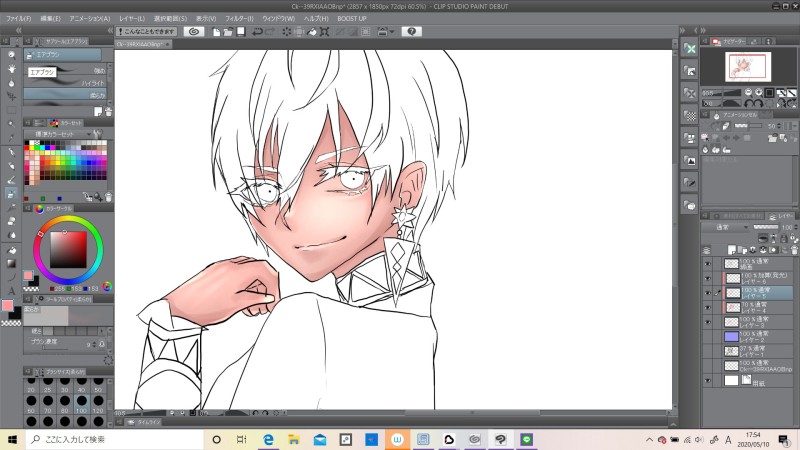Screen dimensions: 800x450
Task: Toggle visibility of レイヤー6 layer
Action: [708, 278]
